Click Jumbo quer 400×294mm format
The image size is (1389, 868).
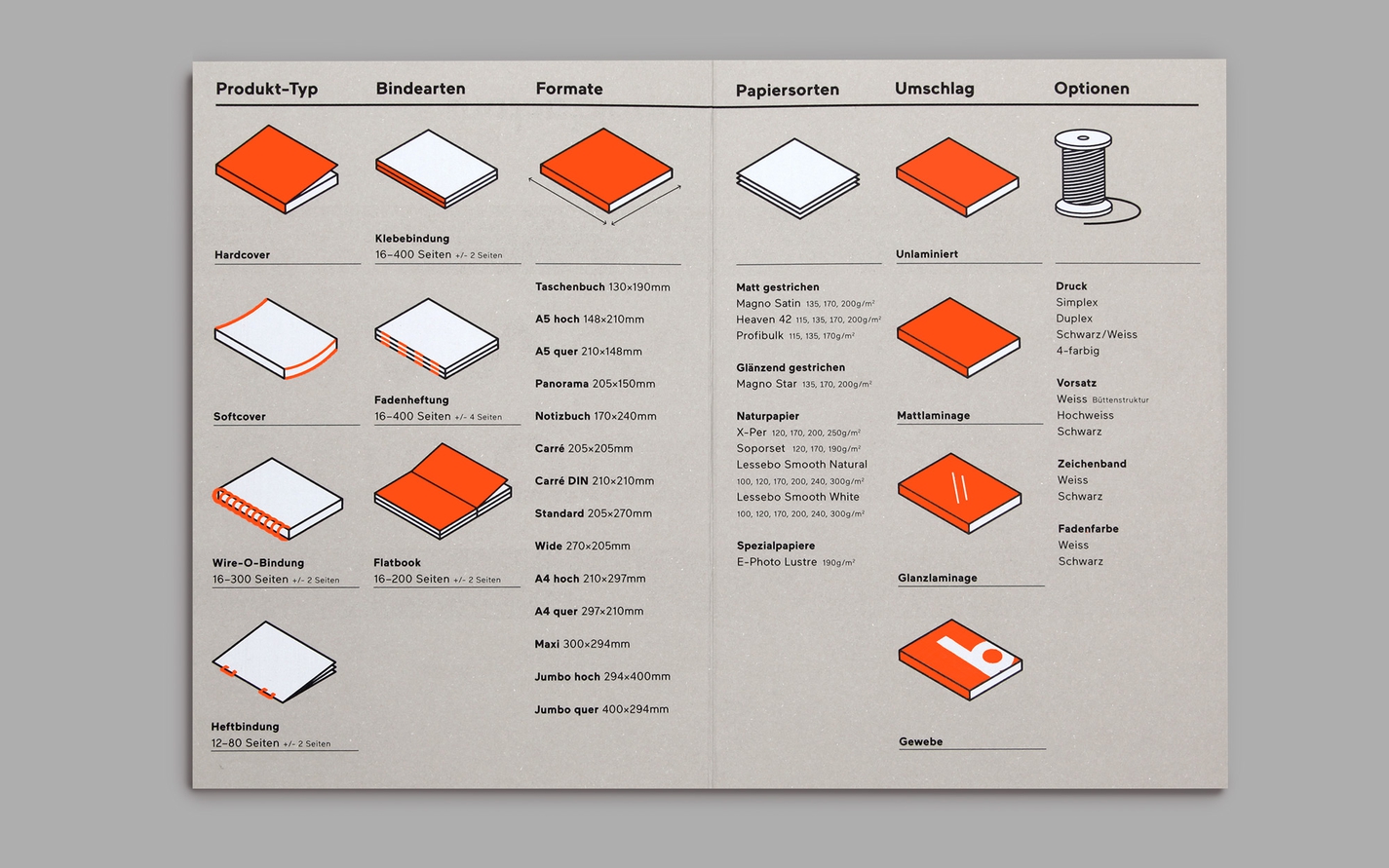[601, 710]
